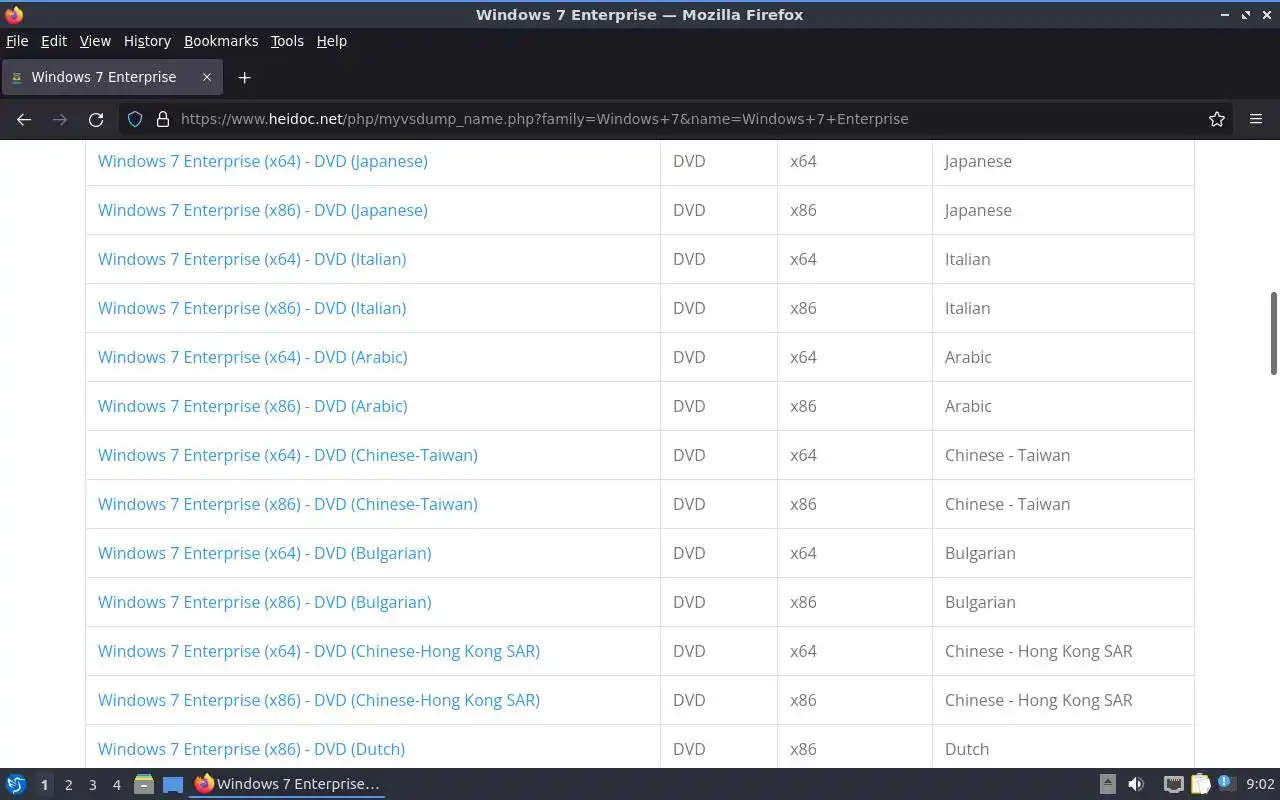The height and width of the screenshot is (800, 1280).
Task: Open Windows 7 Enterprise x86 Japanese link
Action: [x=263, y=210]
